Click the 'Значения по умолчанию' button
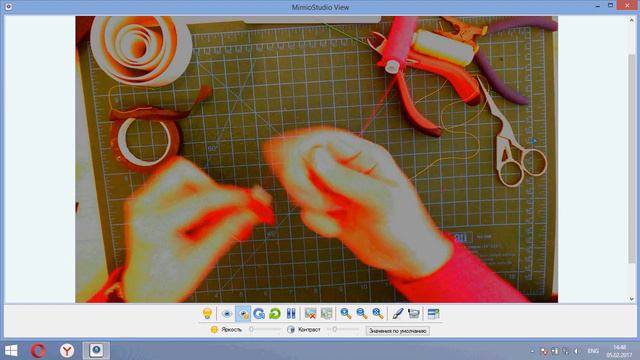The height and width of the screenshot is (360, 640). pyautogui.click(x=398, y=331)
